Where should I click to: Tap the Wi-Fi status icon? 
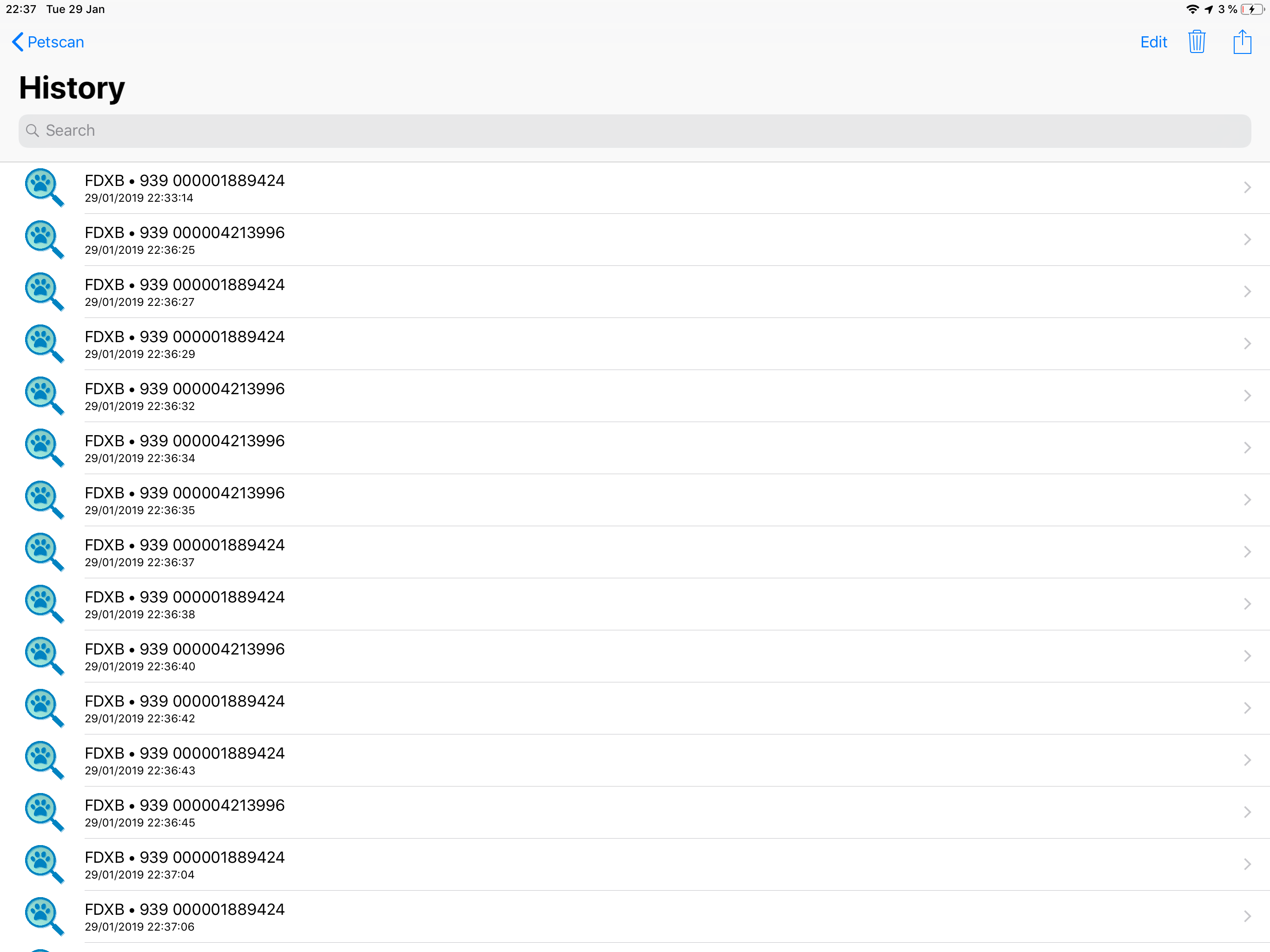click(1192, 9)
